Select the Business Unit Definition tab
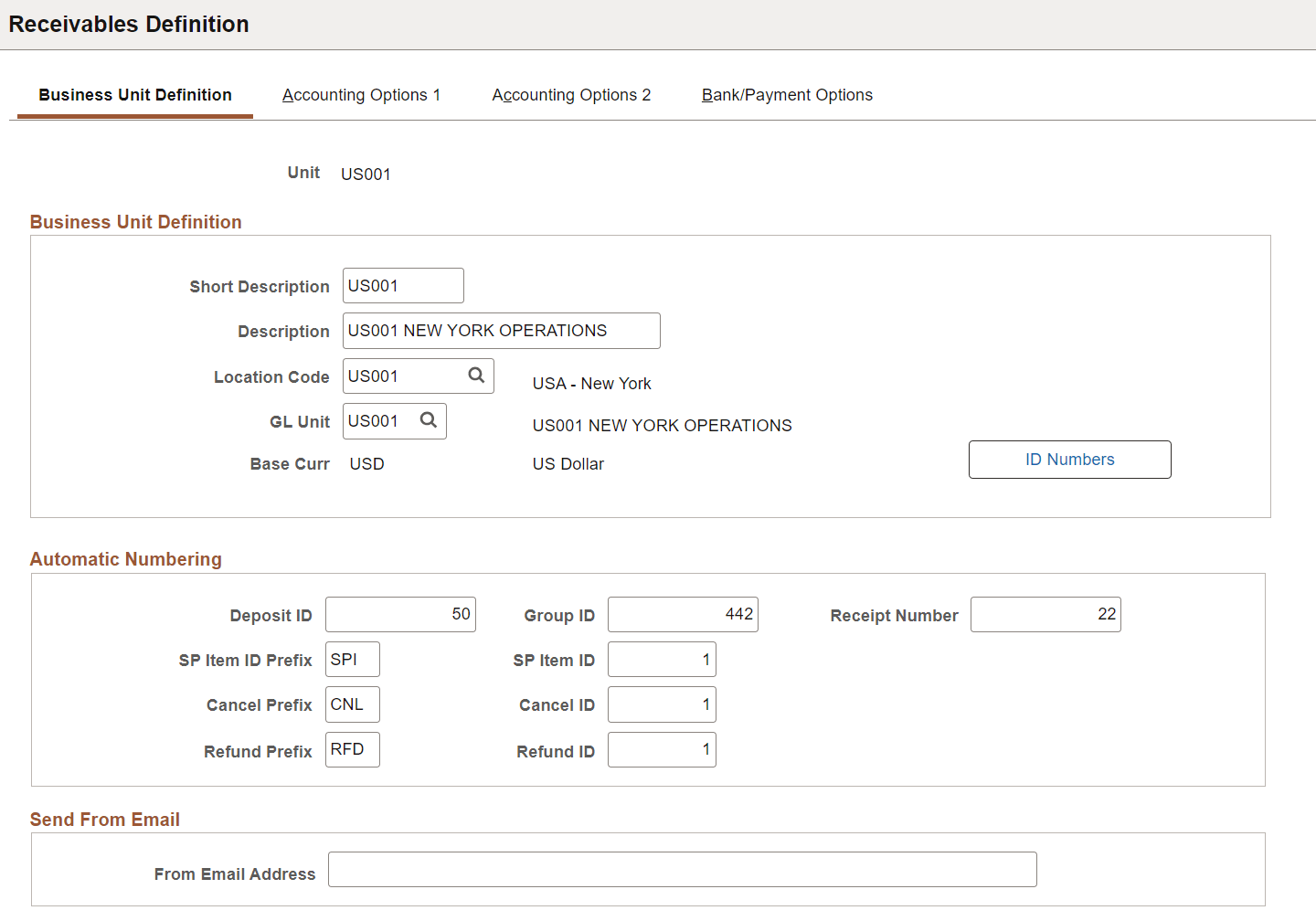The image size is (1316, 921). [x=133, y=94]
